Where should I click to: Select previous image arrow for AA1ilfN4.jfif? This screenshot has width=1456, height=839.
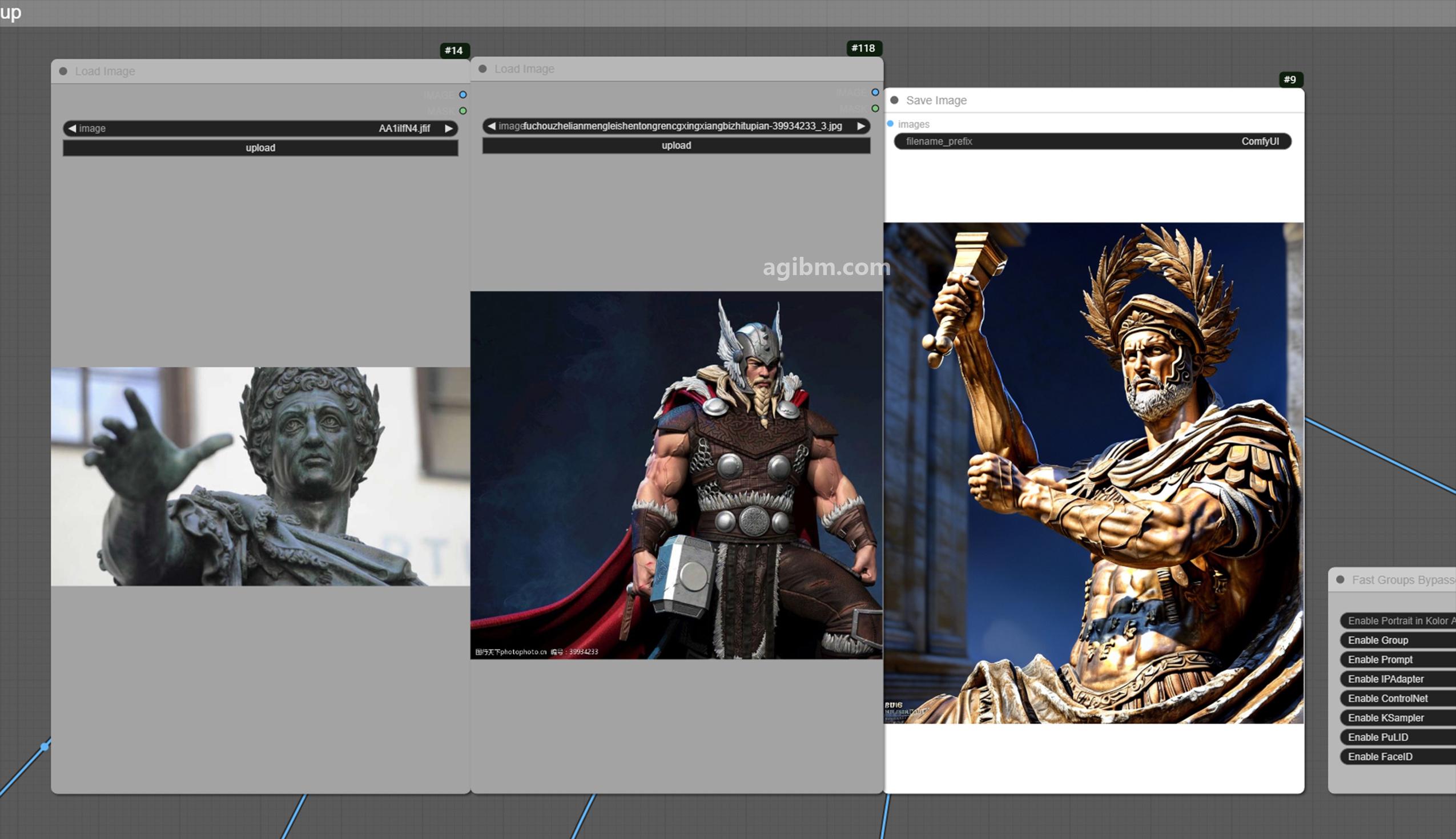pyautogui.click(x=72, y=128)
